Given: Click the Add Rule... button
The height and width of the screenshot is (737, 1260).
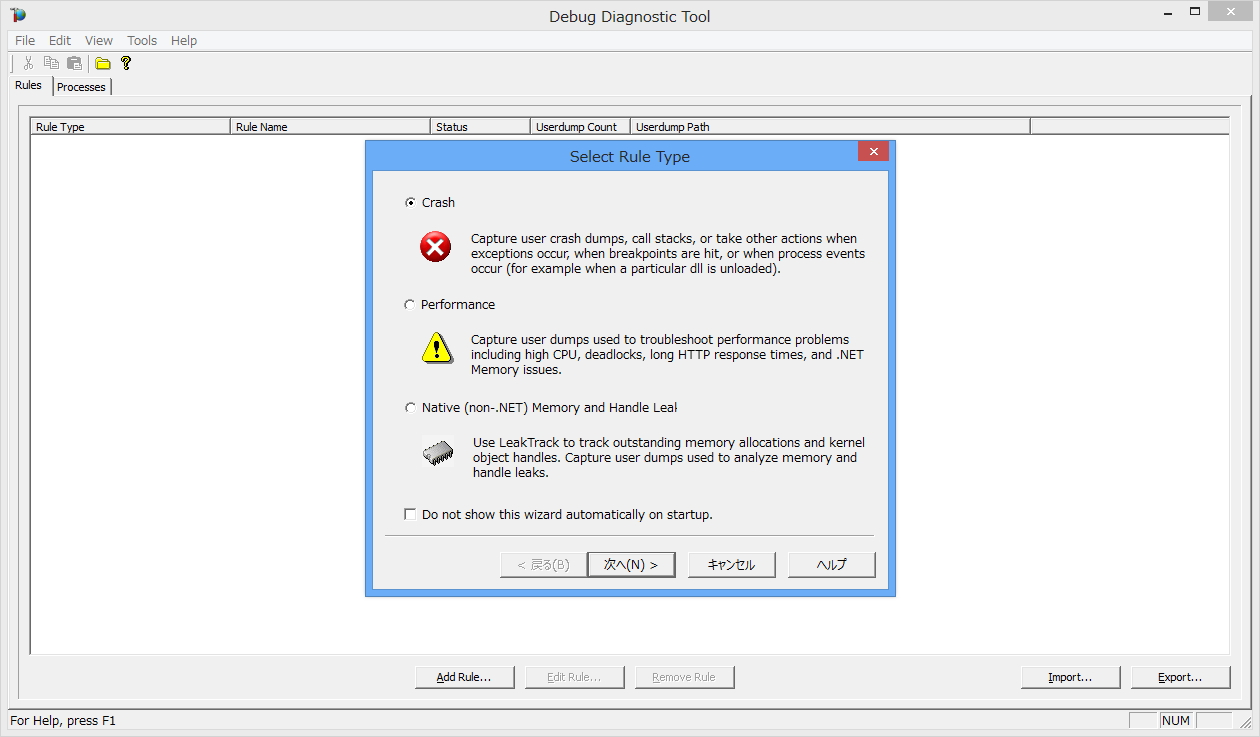Looking at the screenshot, I should pyautogui.click(x=465, y=677).
